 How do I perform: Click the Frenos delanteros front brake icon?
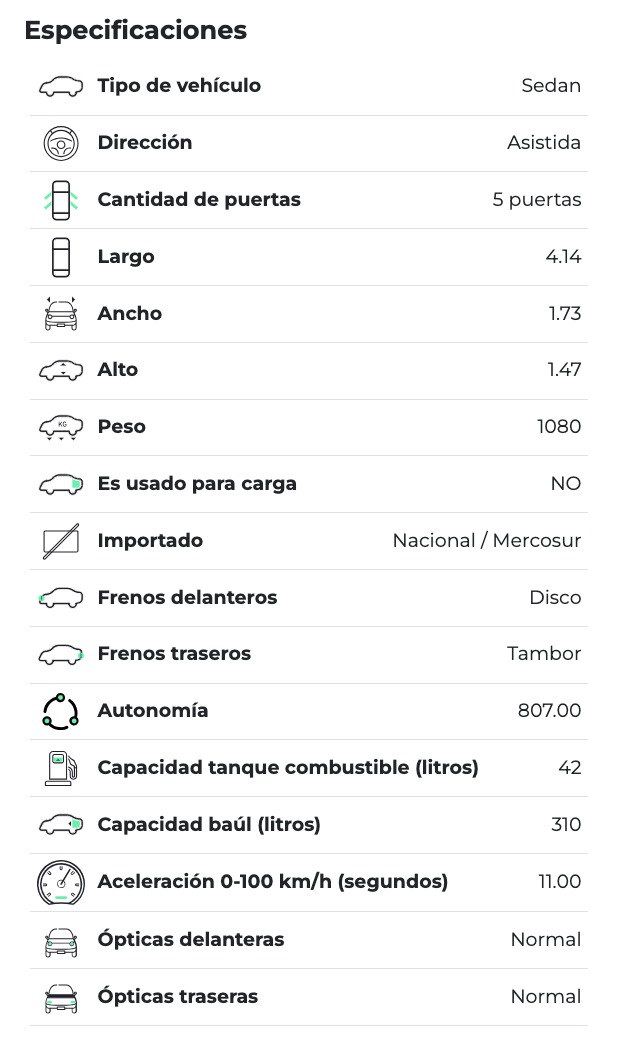tap(61, 598)
